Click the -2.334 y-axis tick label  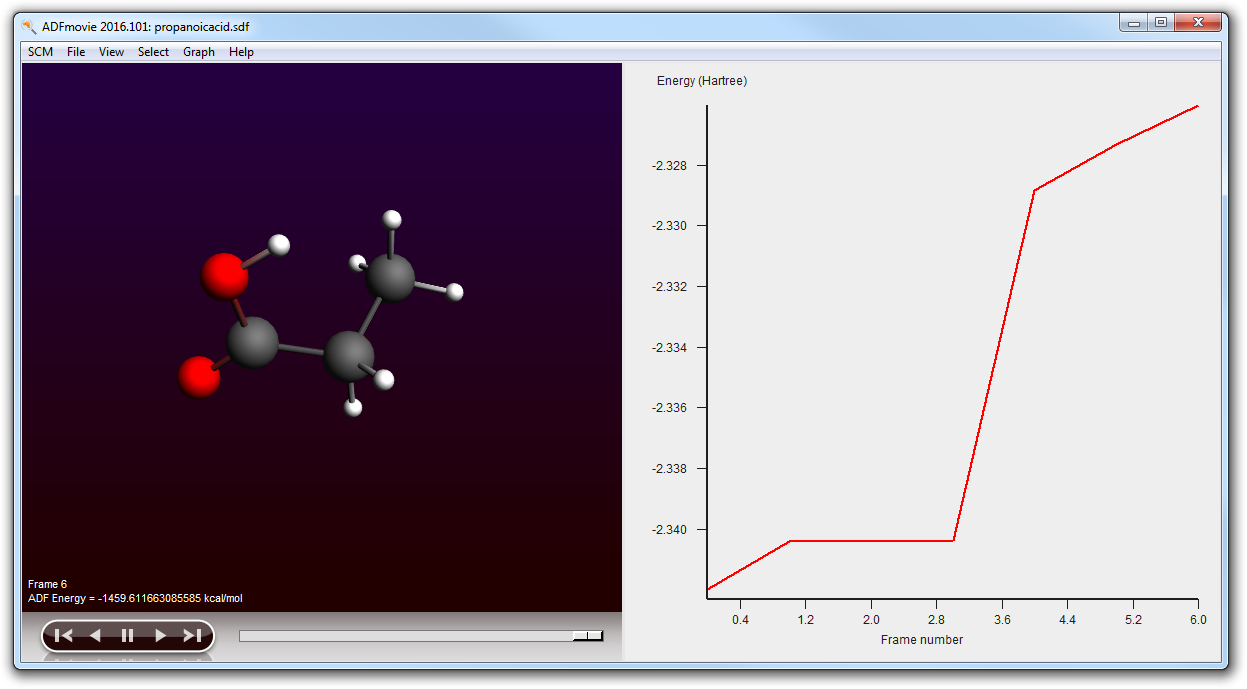tap(671, 348)
